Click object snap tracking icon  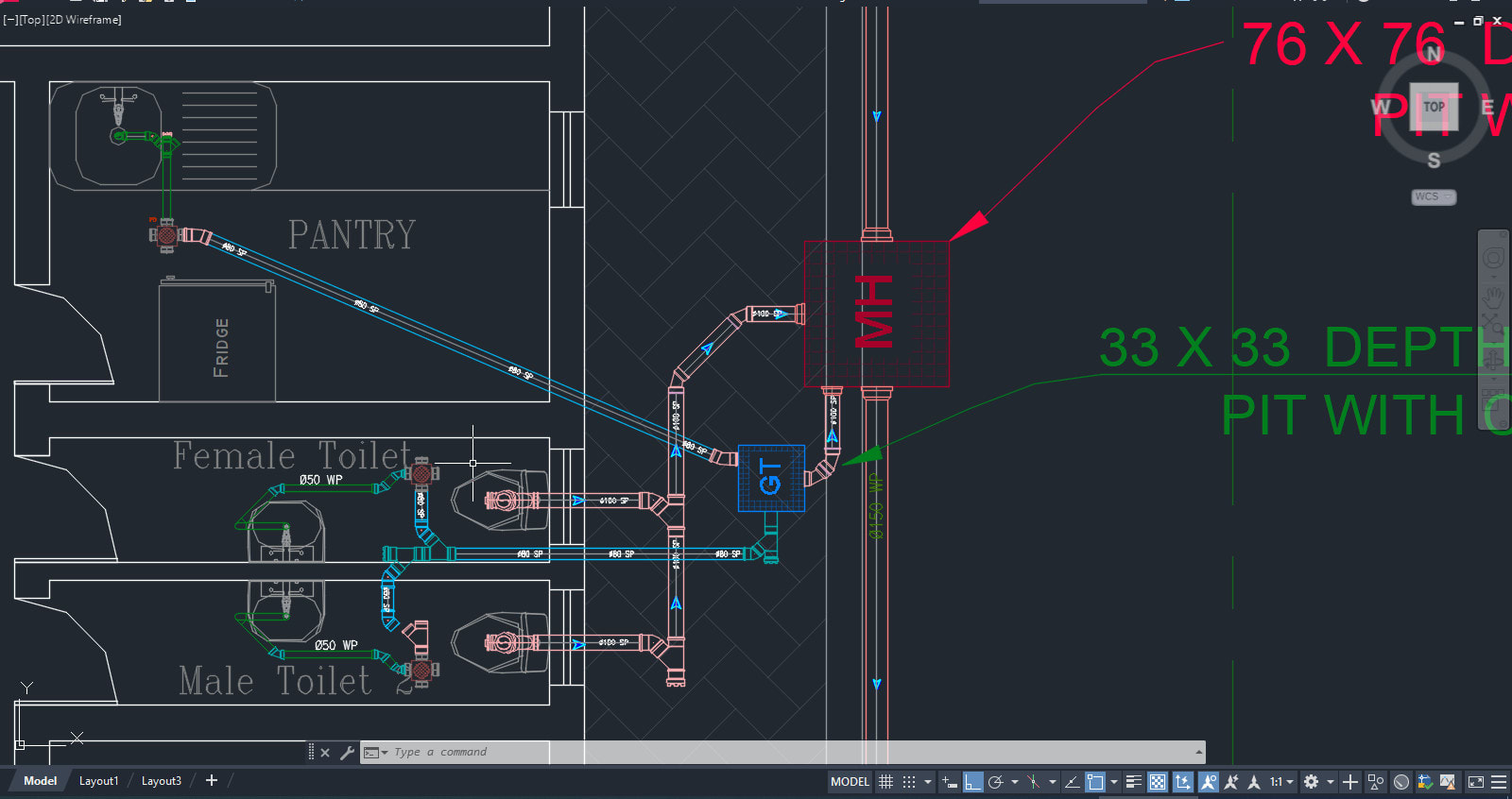coord(1072,782)
